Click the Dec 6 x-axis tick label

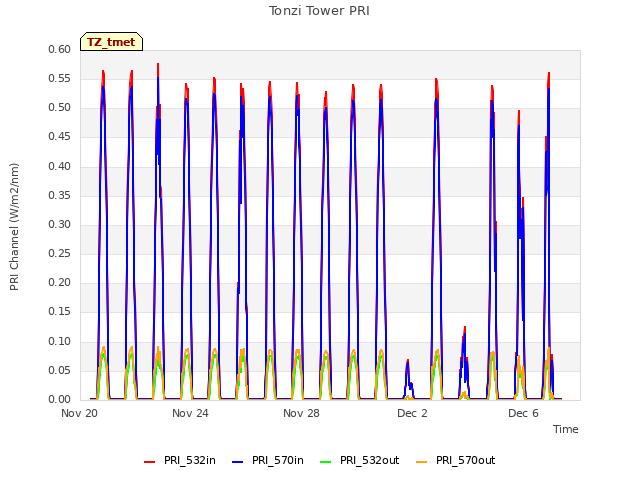point(523,413)
